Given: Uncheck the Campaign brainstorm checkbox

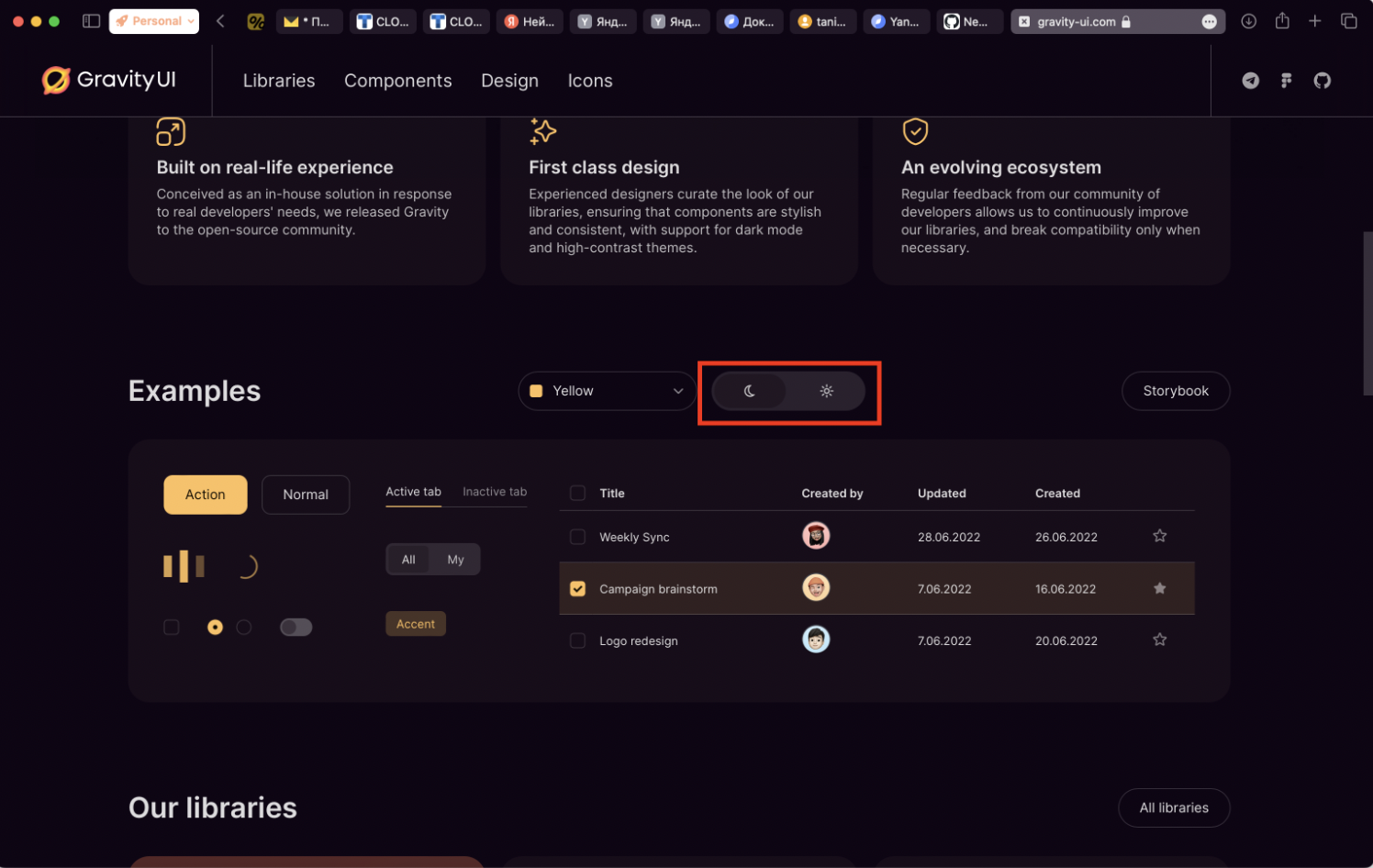Looking at the screenshot, I should click(577, 589).
